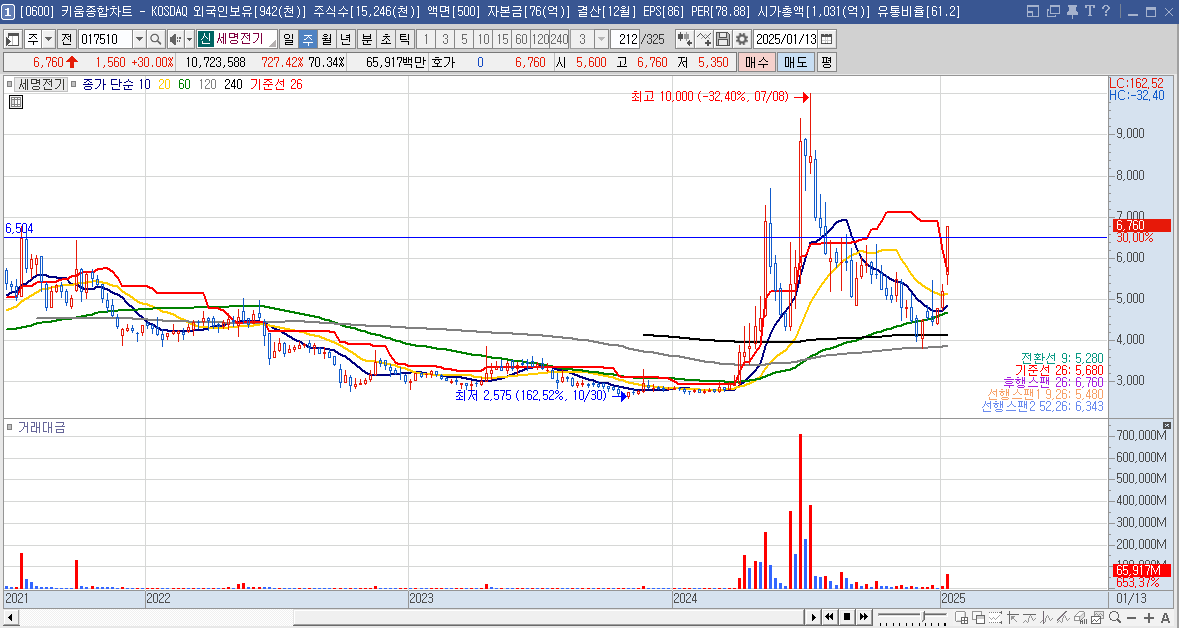The image size is (1179, 628).
Task: Open the dropdown arrow next to 주 selector
Action: [48, 39]
